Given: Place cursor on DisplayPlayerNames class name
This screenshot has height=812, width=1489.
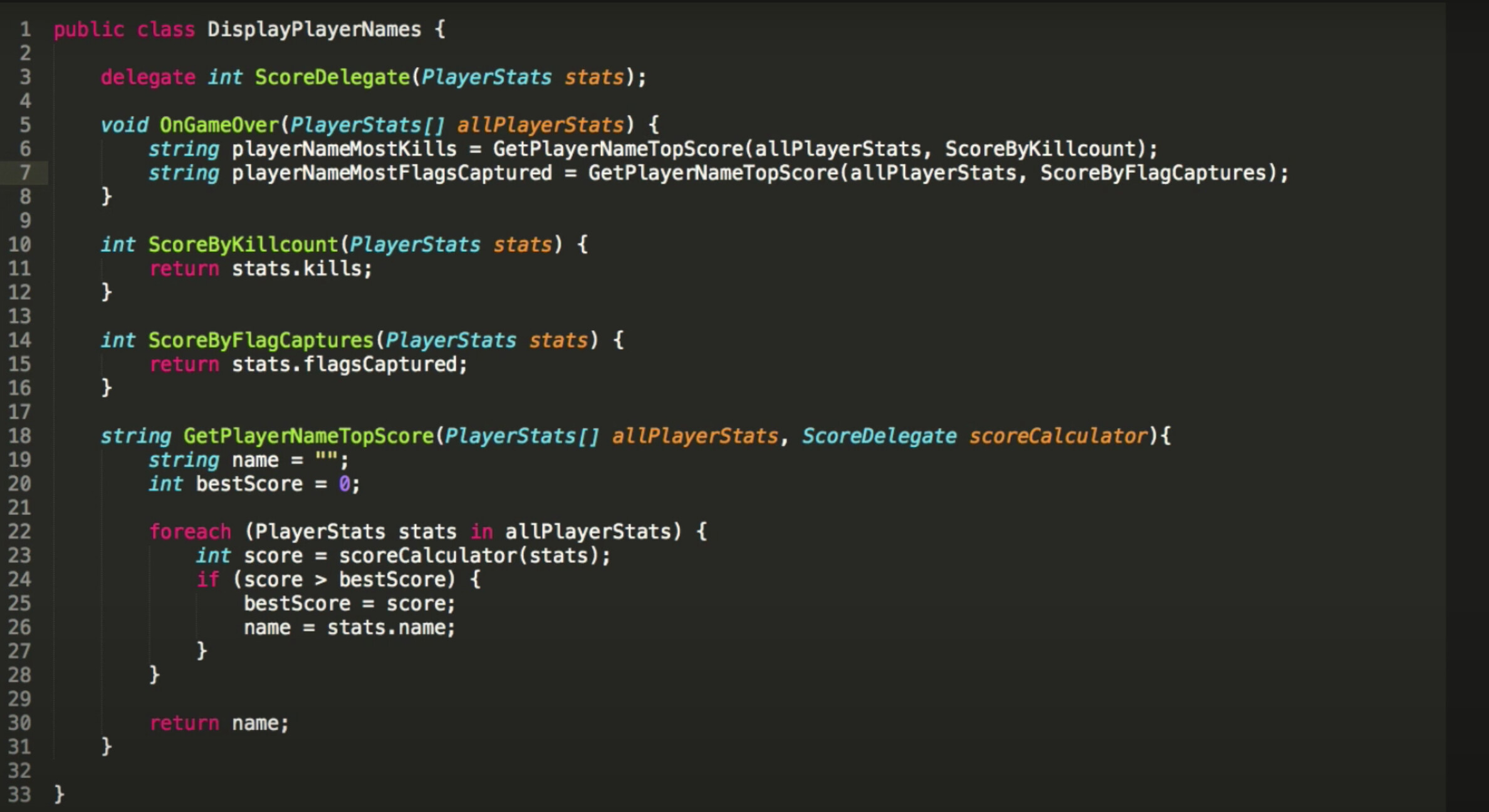Looking at the screenshot, I should tap(314, 29).
